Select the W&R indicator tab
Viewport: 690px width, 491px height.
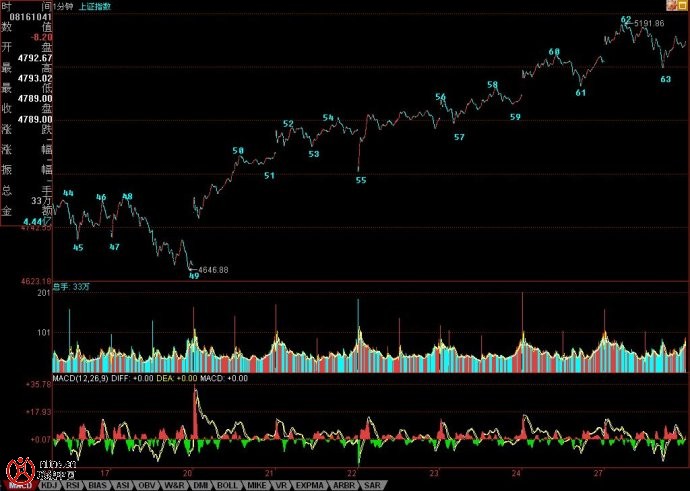pos(174,485)
